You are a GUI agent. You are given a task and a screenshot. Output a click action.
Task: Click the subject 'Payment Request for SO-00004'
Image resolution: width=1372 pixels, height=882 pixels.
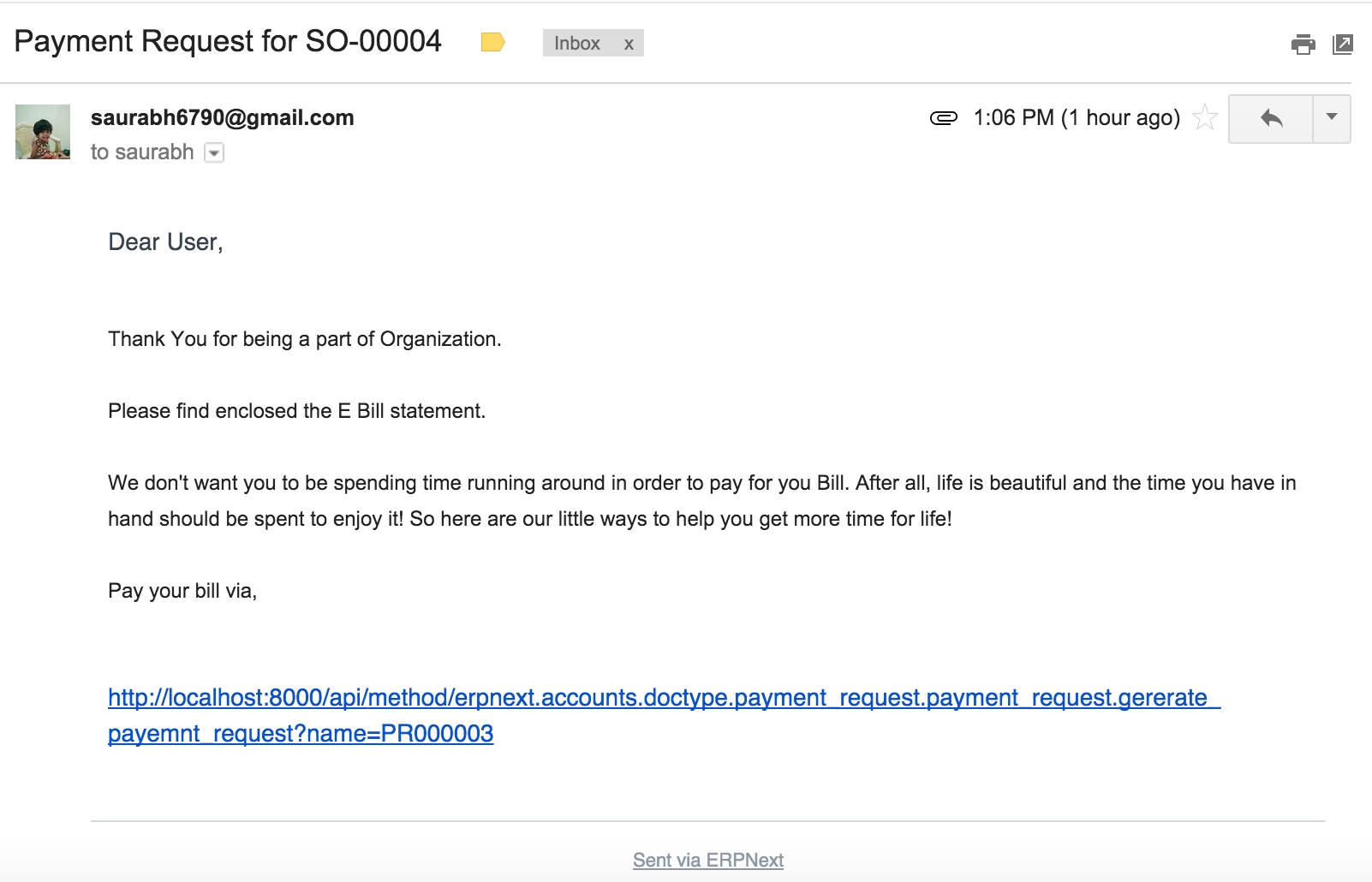pyautogui.click(x=228, y=41)
